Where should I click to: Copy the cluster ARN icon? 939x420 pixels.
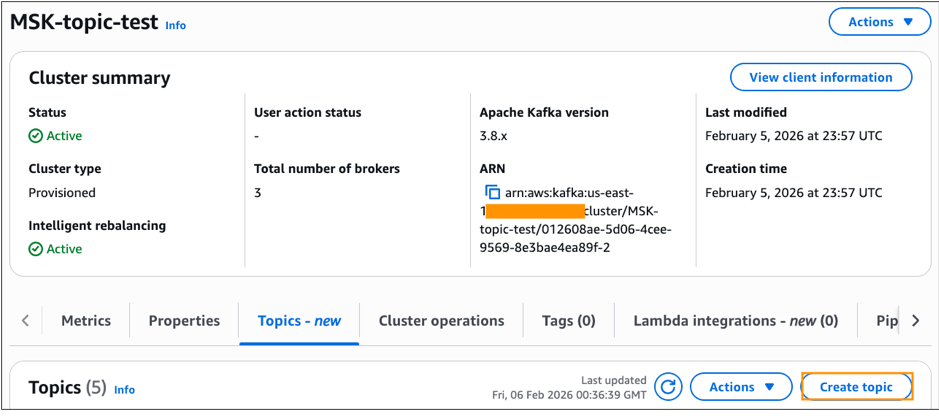(492, 192)
